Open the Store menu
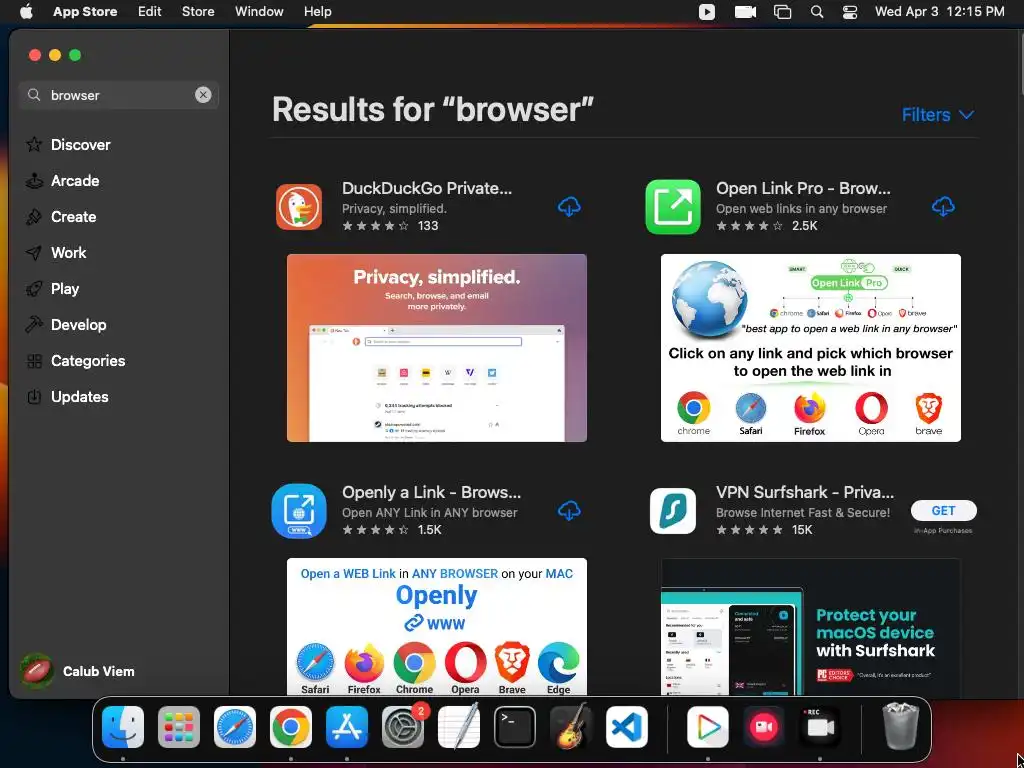The width and height of the screenshot is (1024, 768). (198, 11)
